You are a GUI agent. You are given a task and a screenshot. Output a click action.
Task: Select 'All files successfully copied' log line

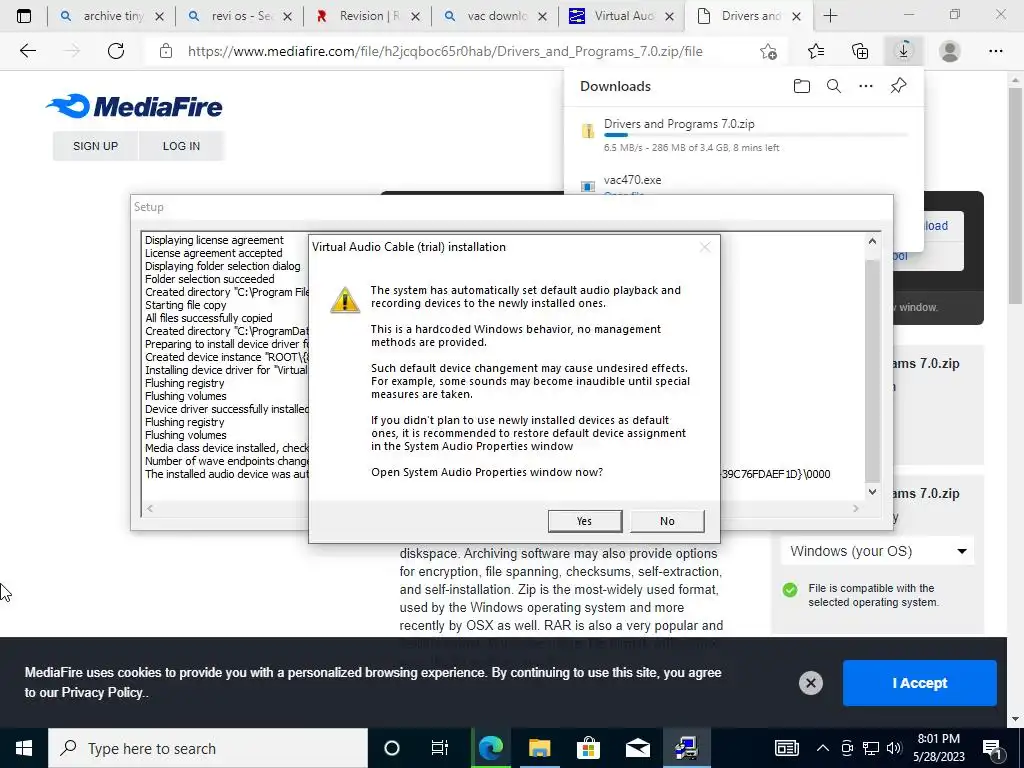(x=209, y=318)
